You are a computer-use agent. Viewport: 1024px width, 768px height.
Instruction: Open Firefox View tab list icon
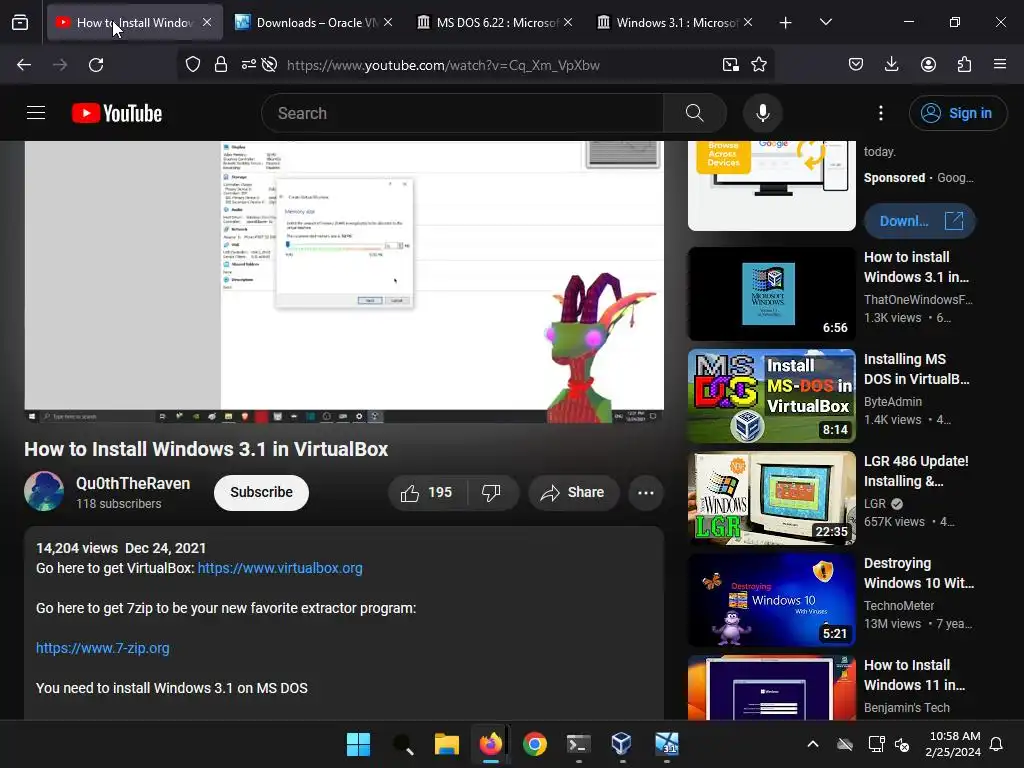point(20,23)
